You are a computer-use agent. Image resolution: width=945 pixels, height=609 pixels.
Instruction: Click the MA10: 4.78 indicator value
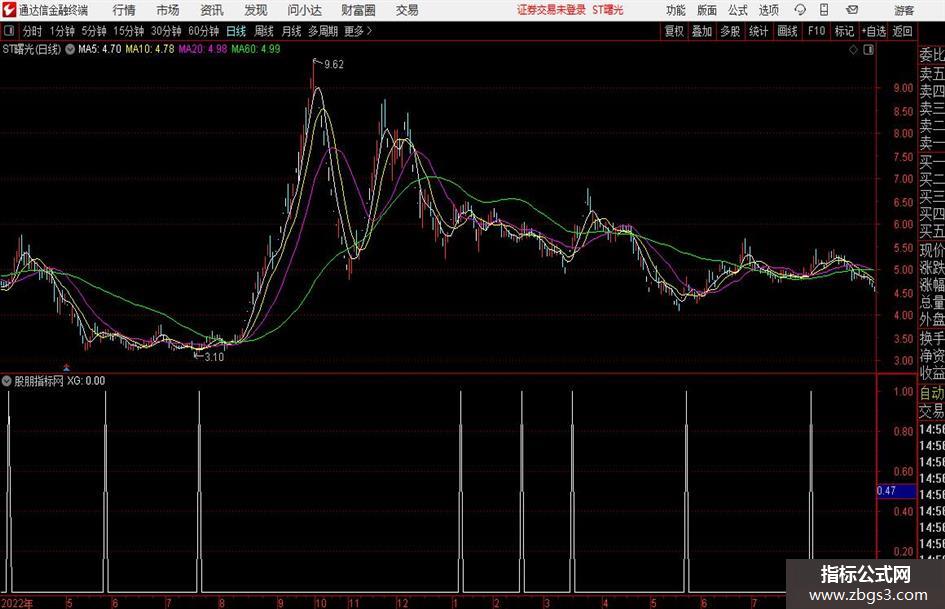(149, 49)
